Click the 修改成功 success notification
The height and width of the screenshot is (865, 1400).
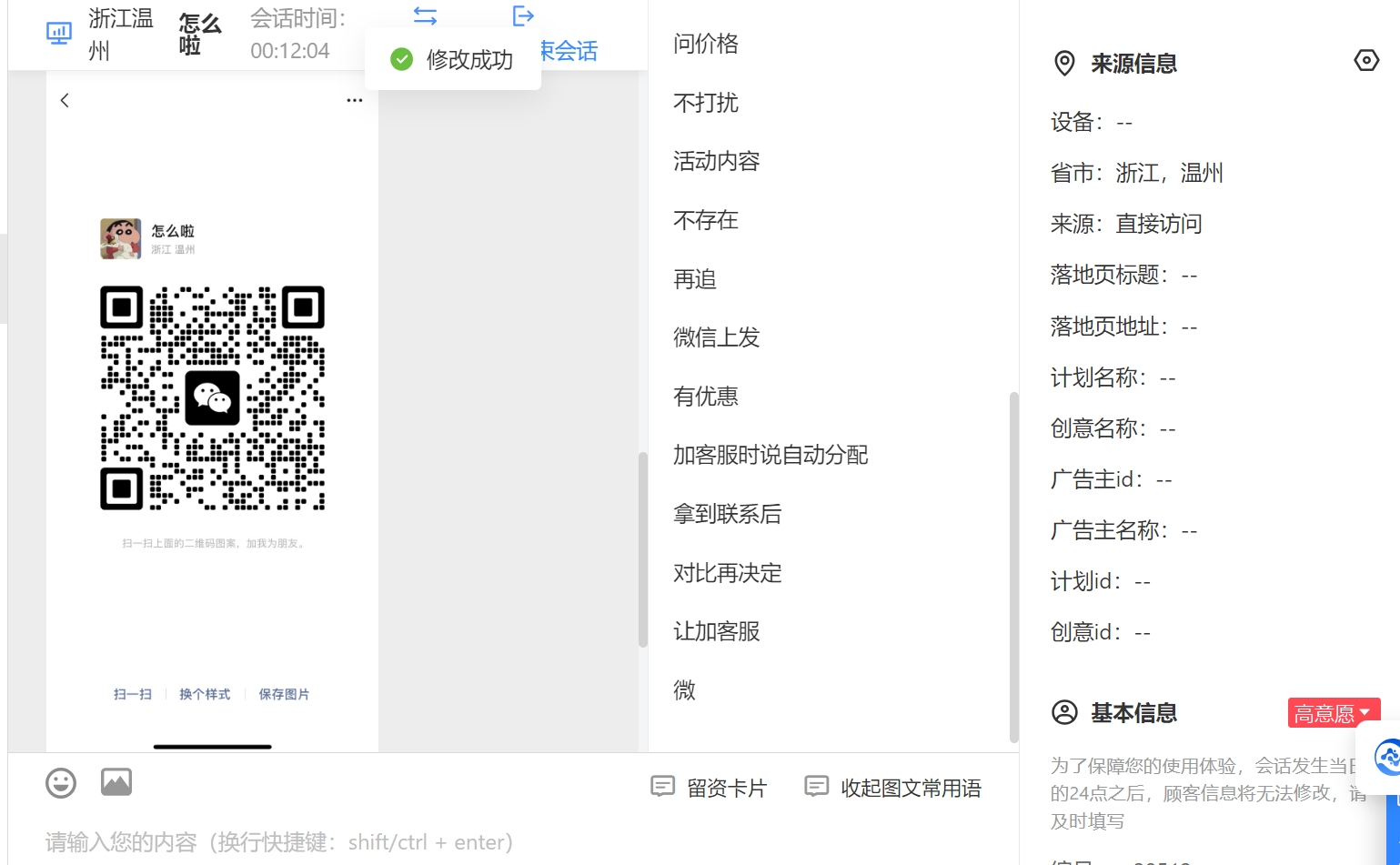click(453, 60)
